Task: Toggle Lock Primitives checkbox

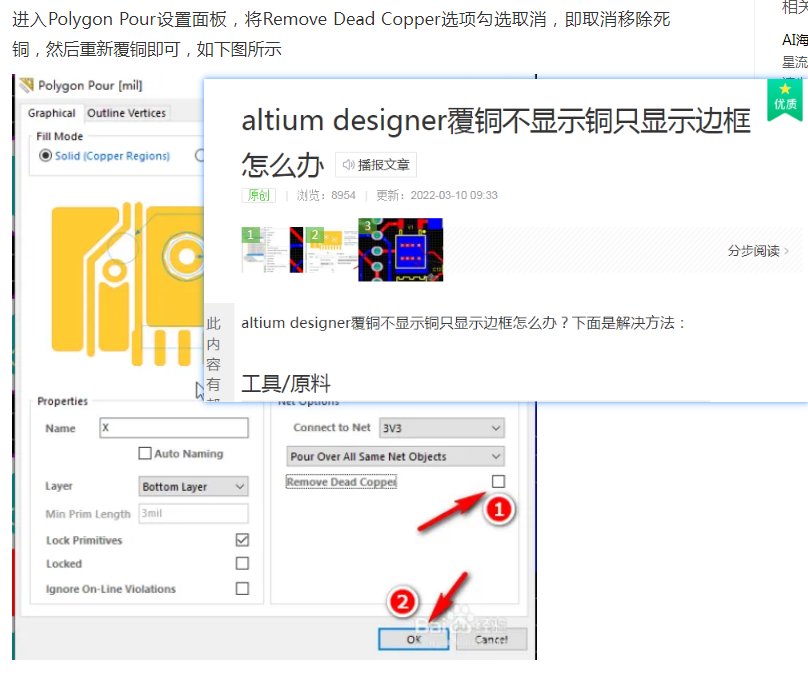Action: click(x=242, y=539)
